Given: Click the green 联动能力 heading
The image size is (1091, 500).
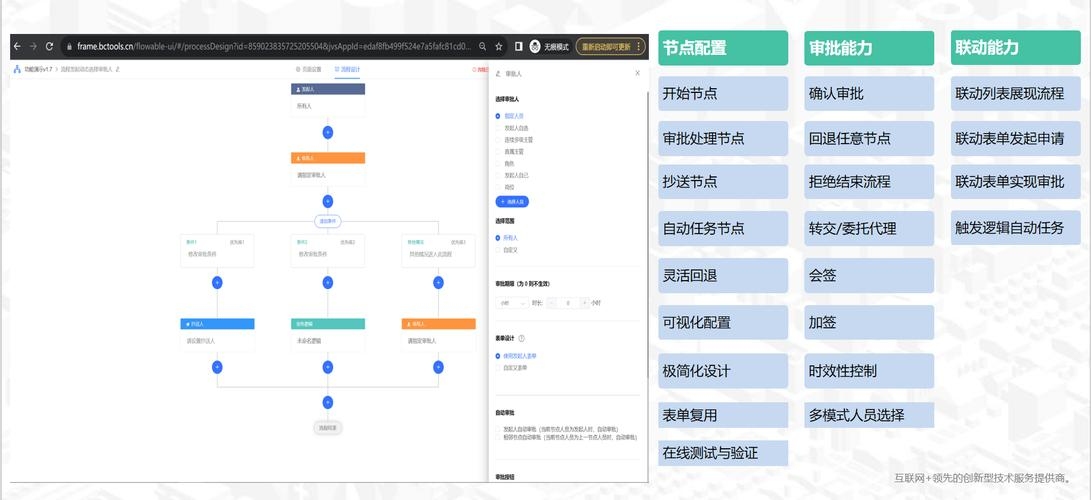Looking at the screenshot, I should [x=1016, y=48].
